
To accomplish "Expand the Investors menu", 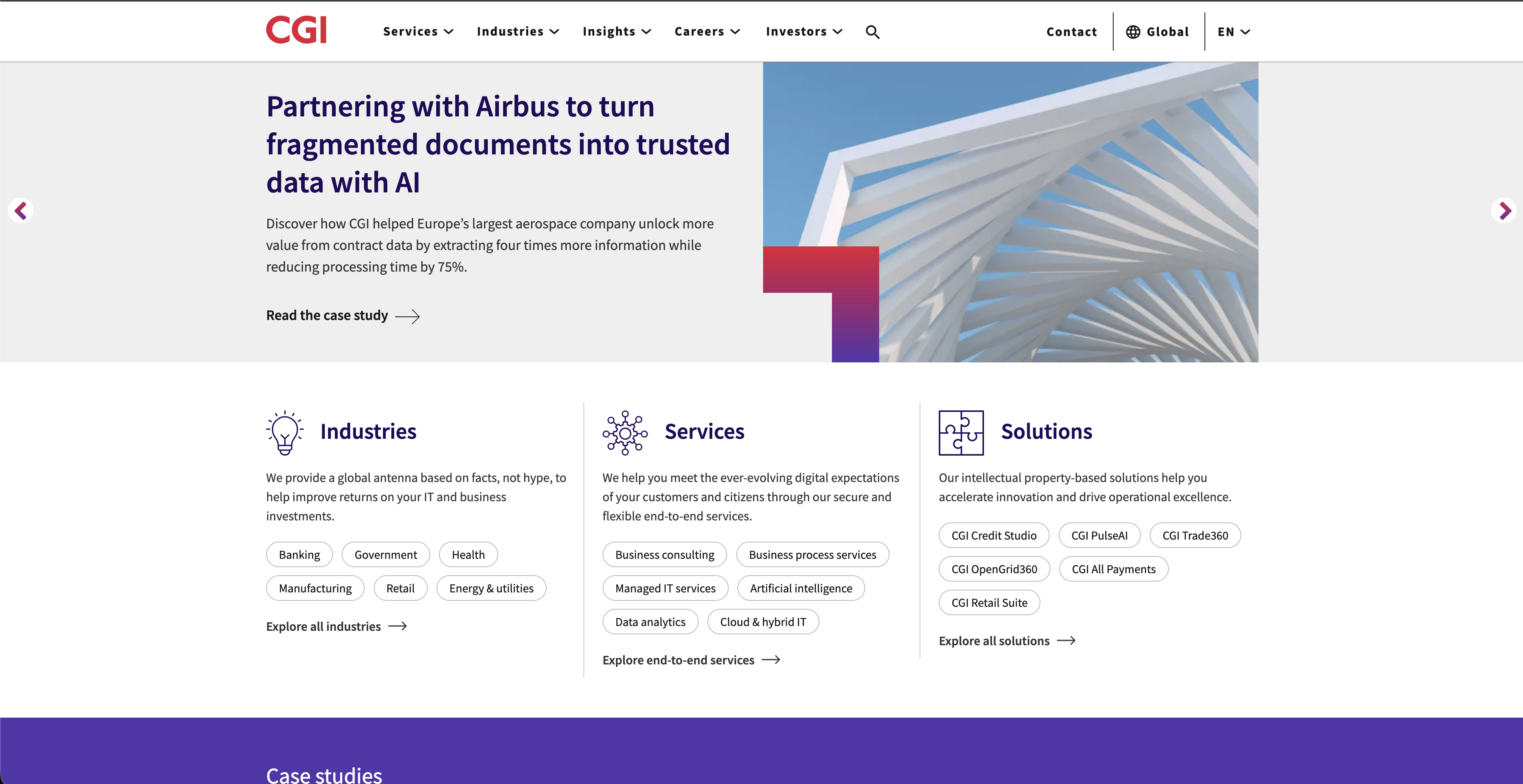I will 804,32.
